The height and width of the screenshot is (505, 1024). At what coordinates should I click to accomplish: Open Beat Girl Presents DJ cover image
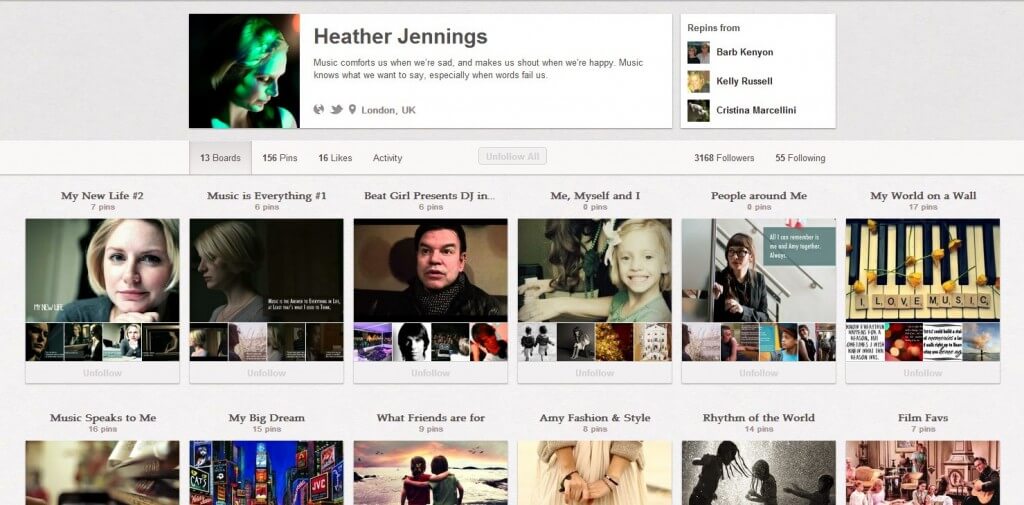[430, 270]
